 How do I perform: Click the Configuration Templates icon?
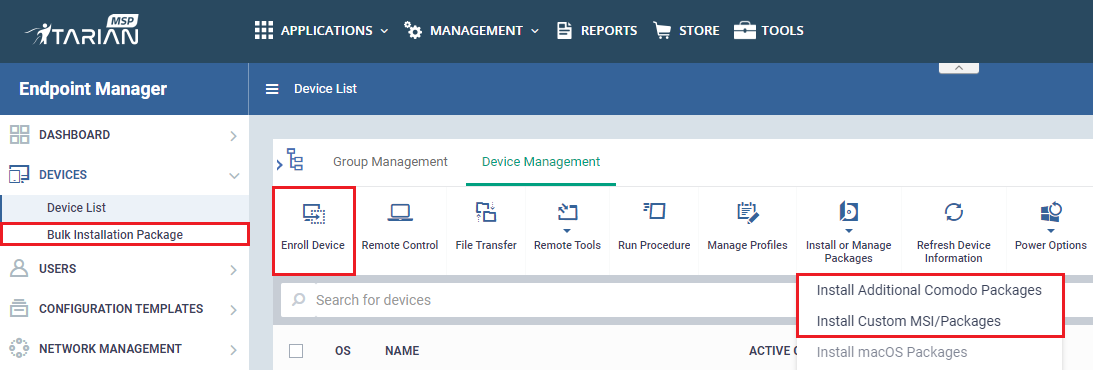20,308
